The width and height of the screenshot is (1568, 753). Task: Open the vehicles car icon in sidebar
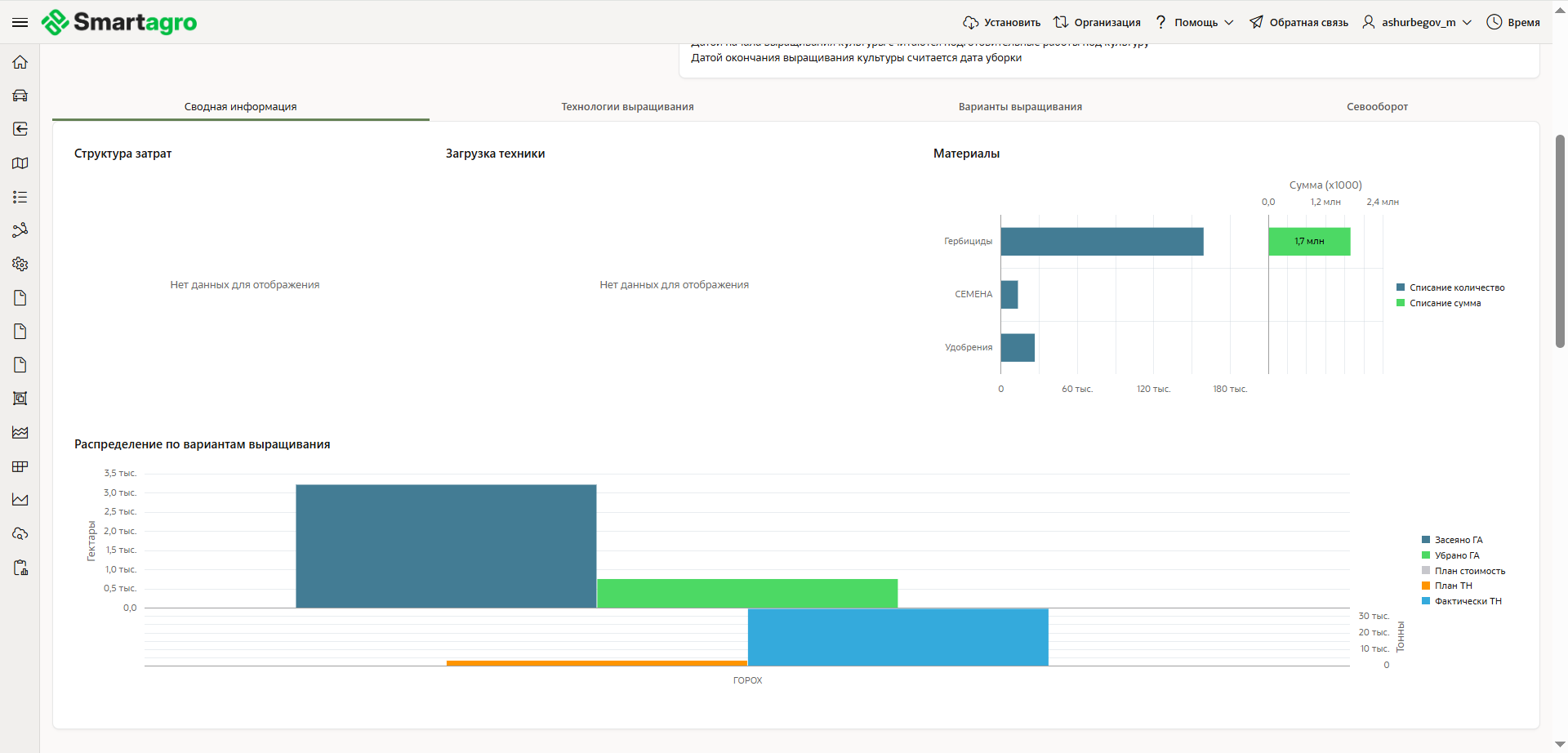pos(20,96)
